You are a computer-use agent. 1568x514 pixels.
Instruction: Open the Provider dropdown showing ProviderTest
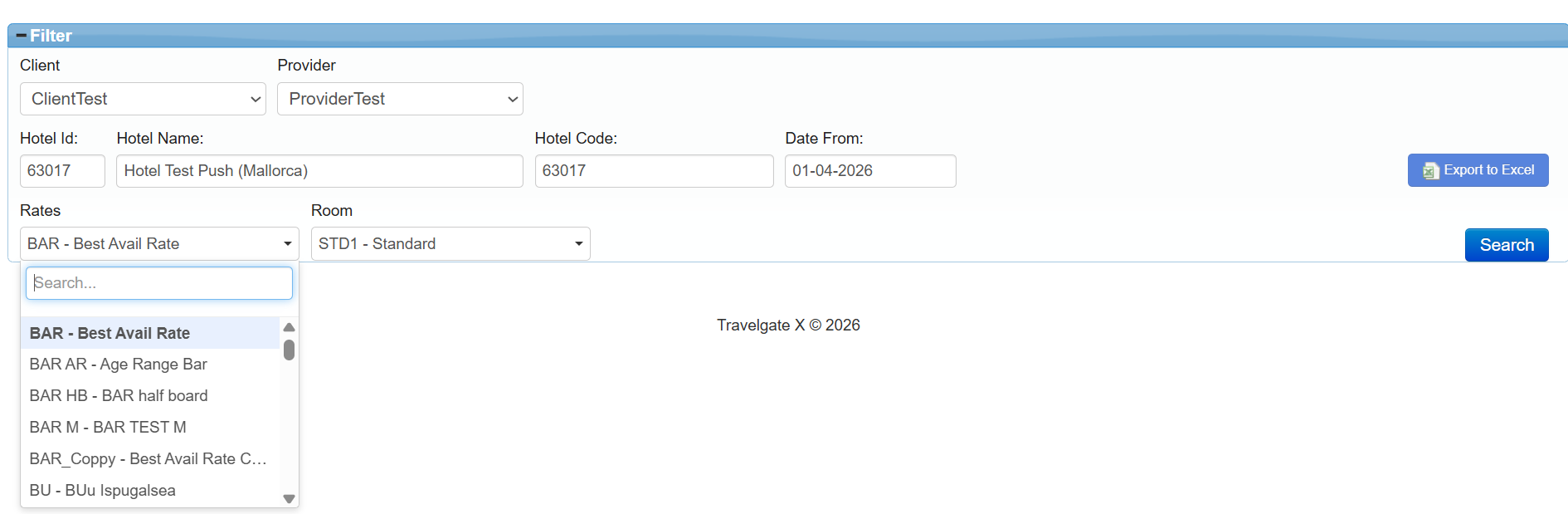(399, 98)
